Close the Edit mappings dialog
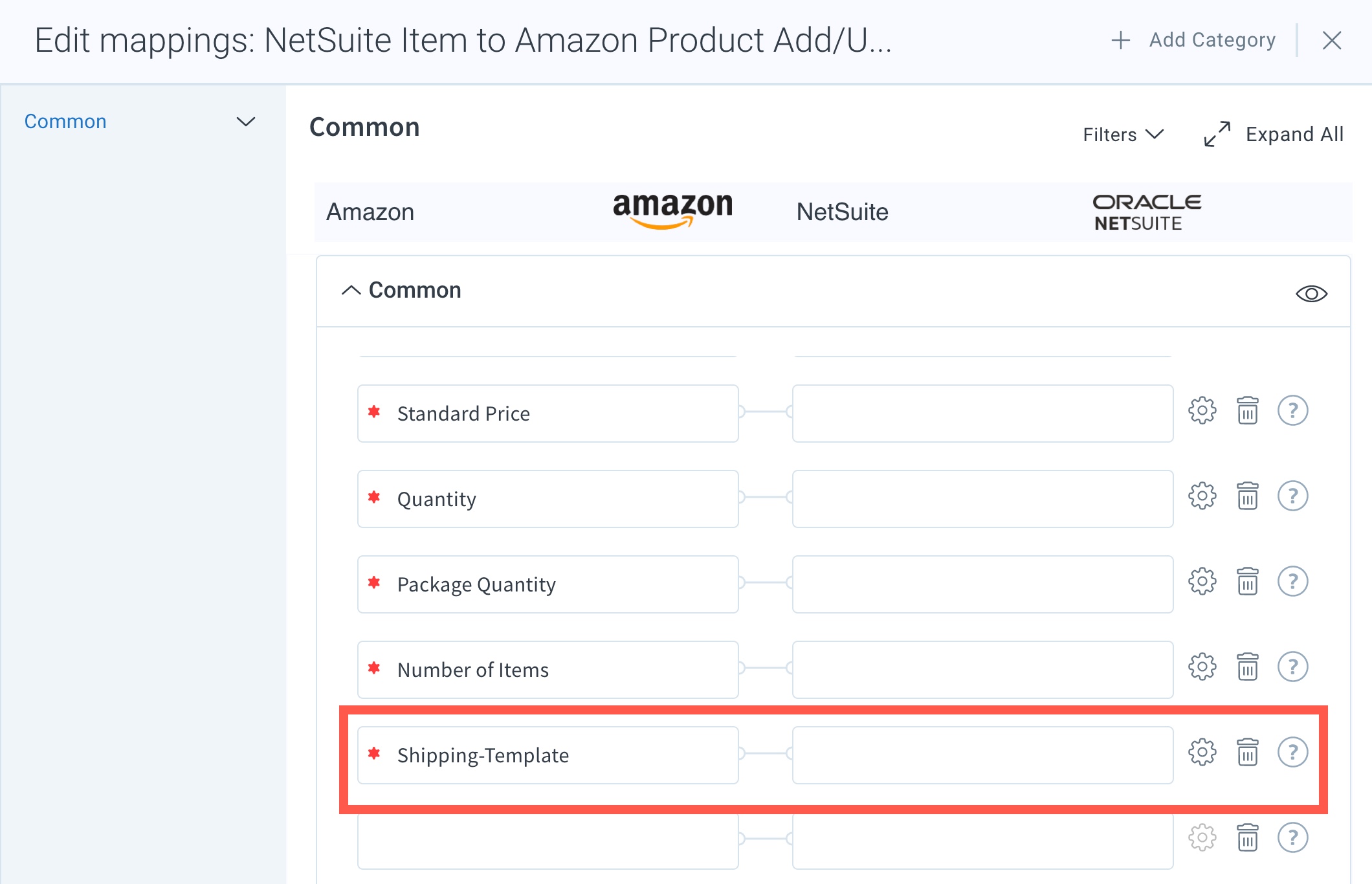1372x884 pixels. point(1331,40)
